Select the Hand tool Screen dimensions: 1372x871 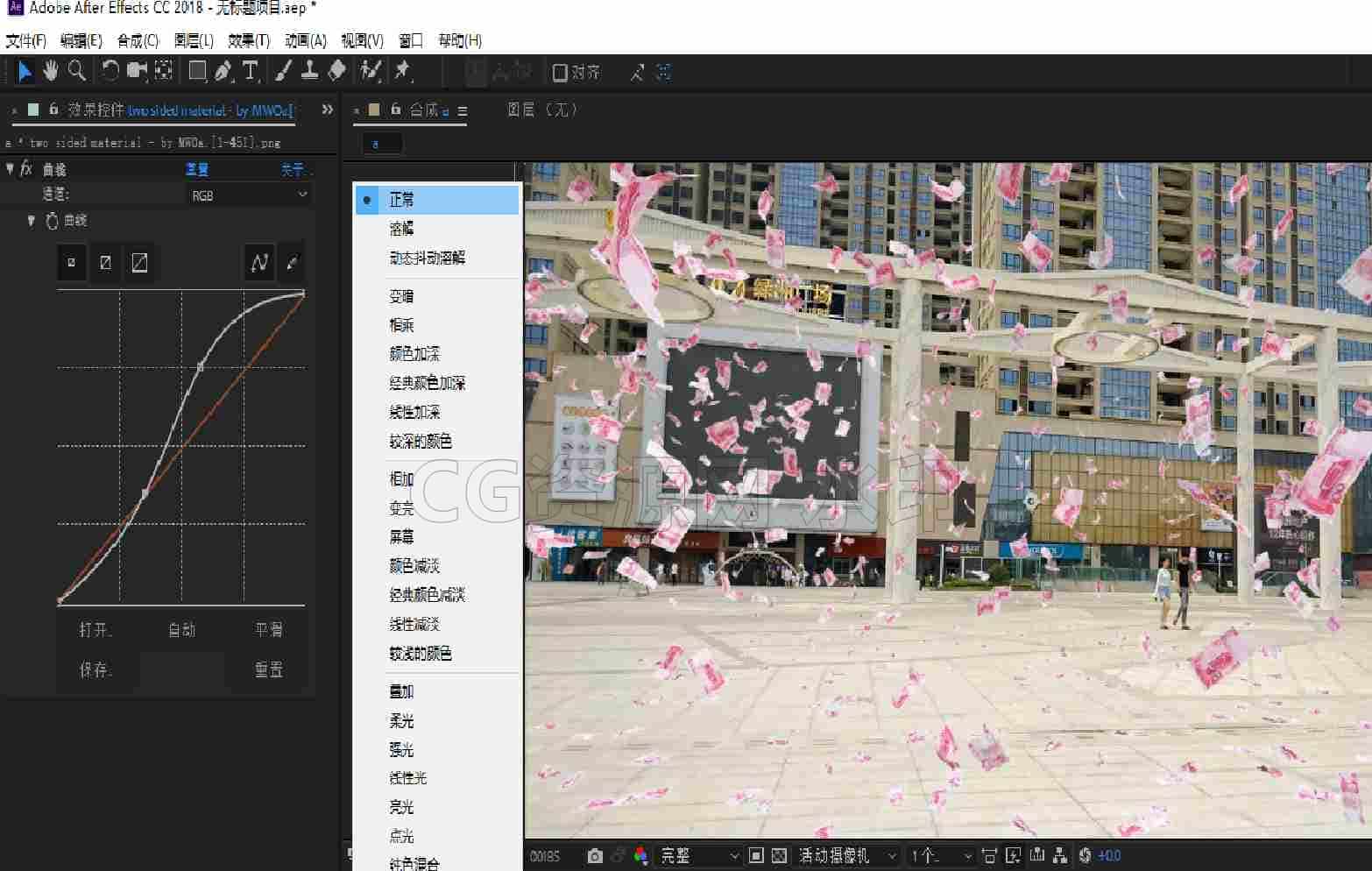click(51, 71)
